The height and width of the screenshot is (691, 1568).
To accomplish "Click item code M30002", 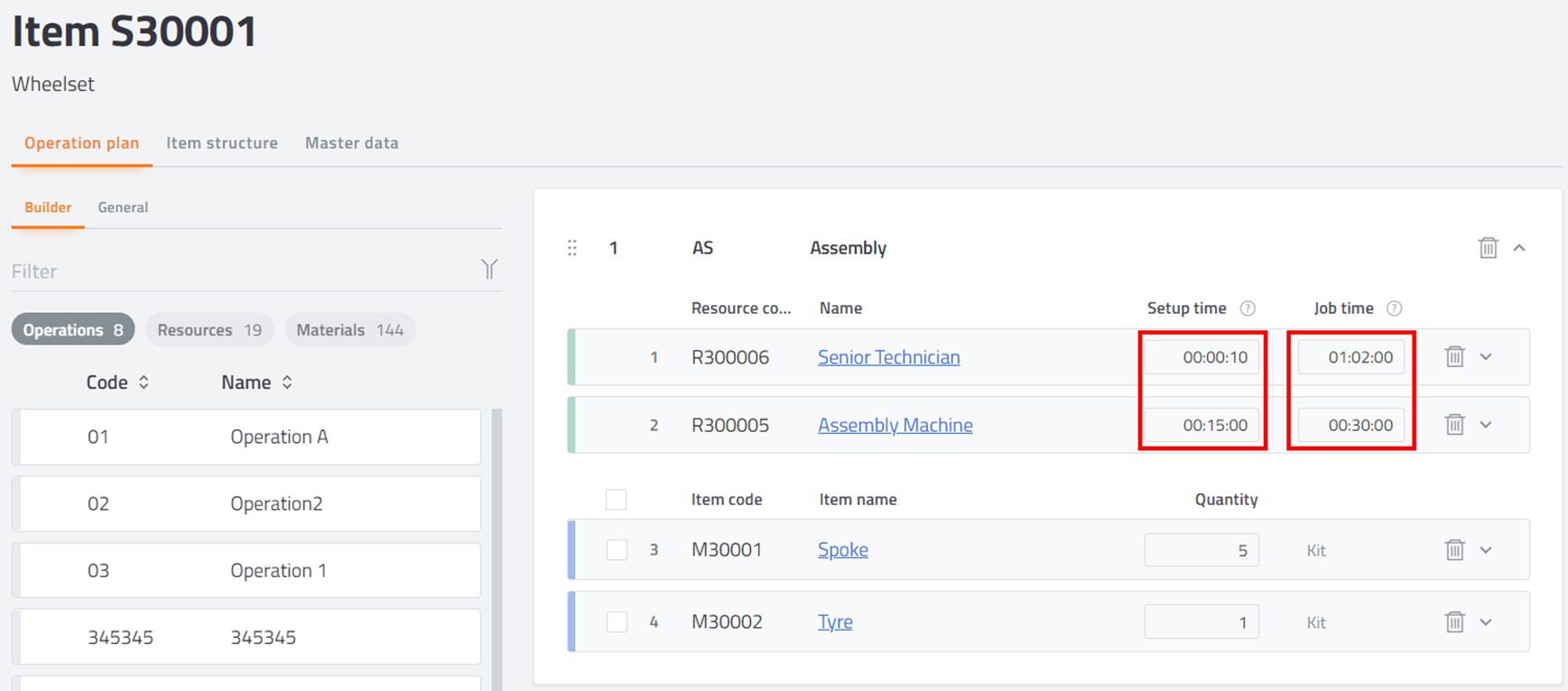I will [727, 622].
